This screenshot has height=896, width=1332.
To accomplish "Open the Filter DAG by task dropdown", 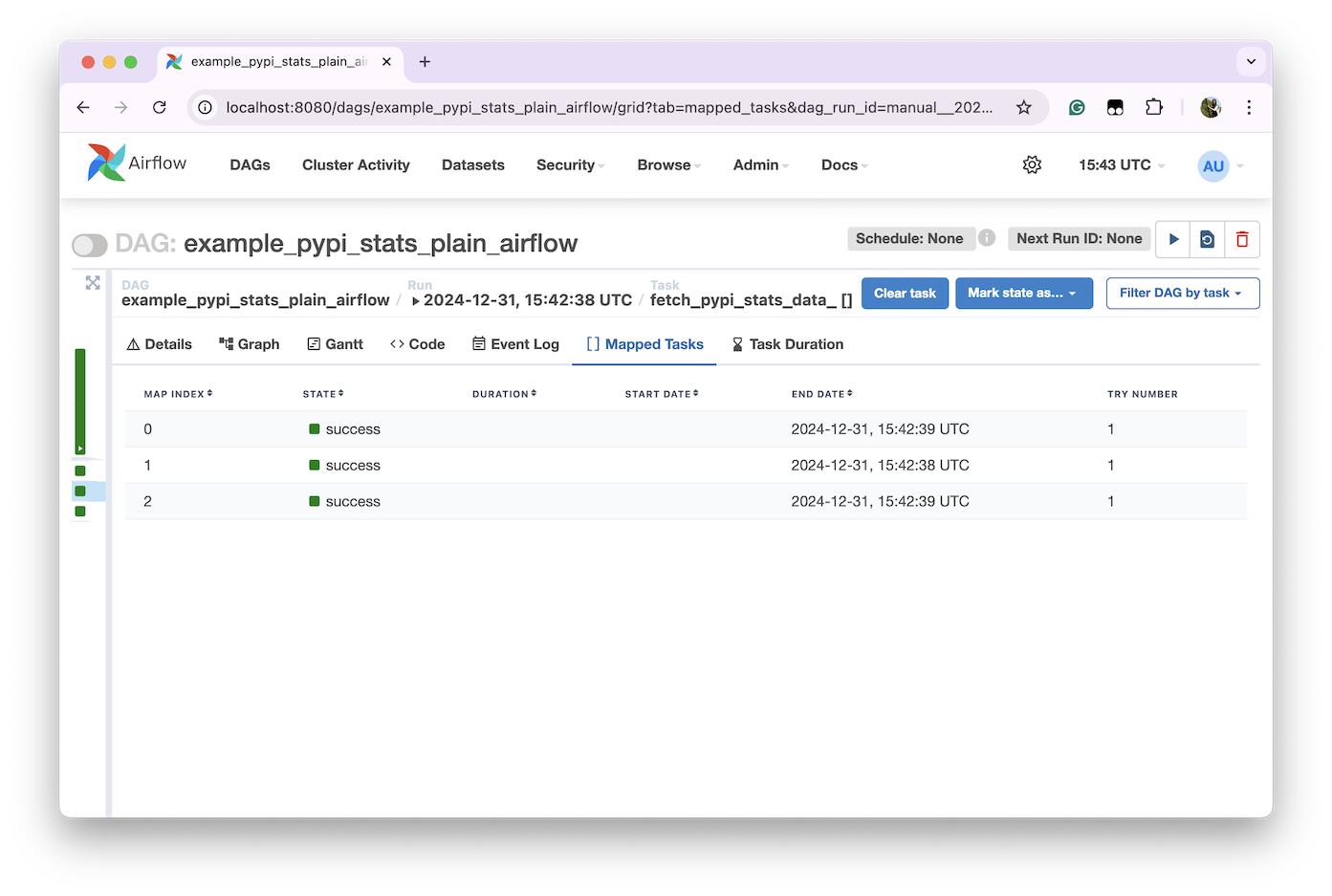I will (1182, 294).
